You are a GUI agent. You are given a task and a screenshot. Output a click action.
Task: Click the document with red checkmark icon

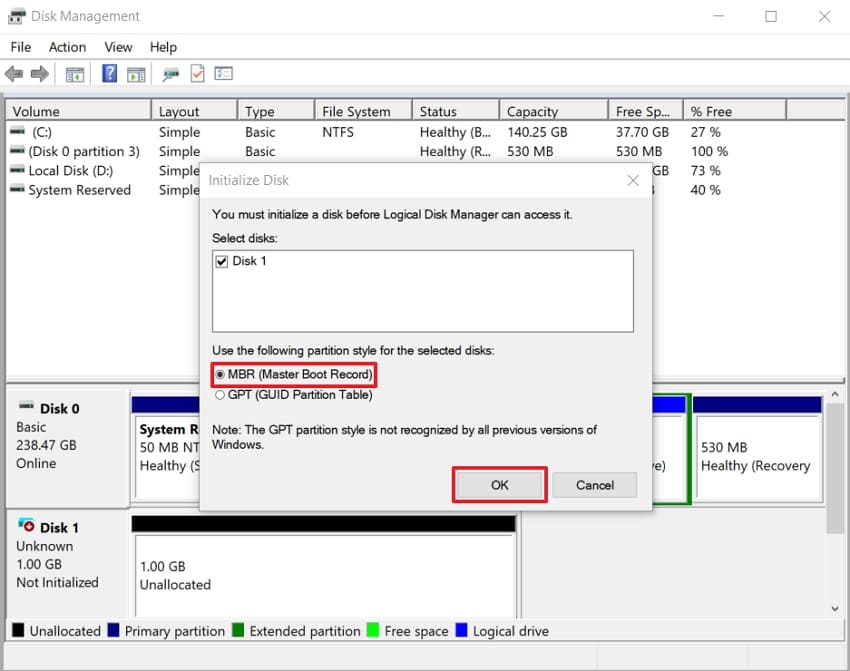196,73
